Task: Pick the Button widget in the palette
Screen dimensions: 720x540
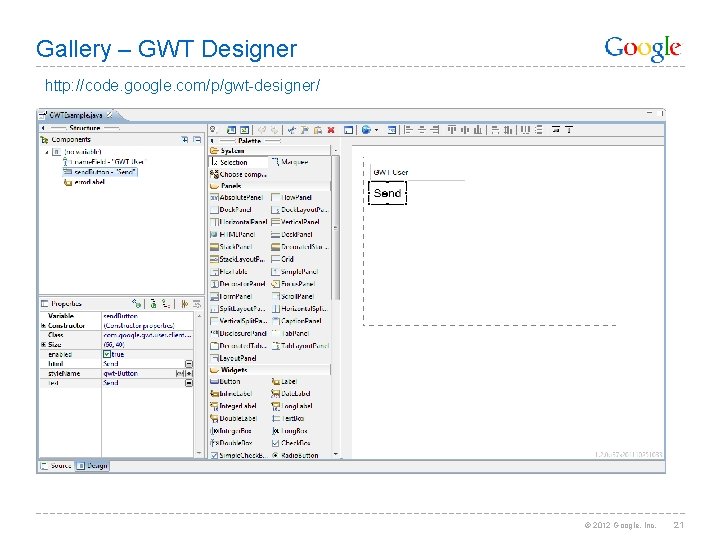Action: point(225,381)
